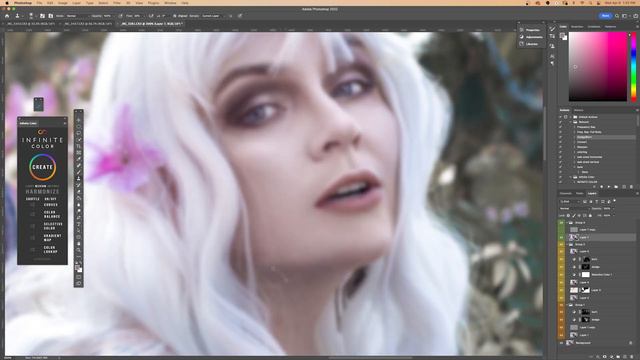Image resolution: width=640 pixels, height=360 pixels.
Task: Create new group folder icon in Layers
Action: coord(618,357)
